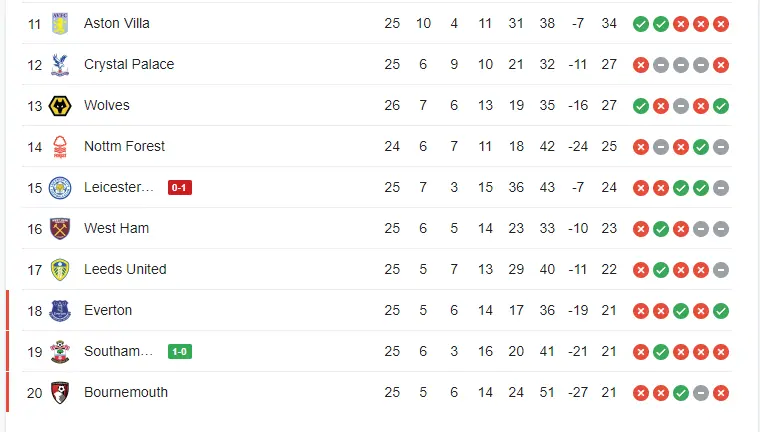
Task: Click the West Ham club crest
Action: 61,228
